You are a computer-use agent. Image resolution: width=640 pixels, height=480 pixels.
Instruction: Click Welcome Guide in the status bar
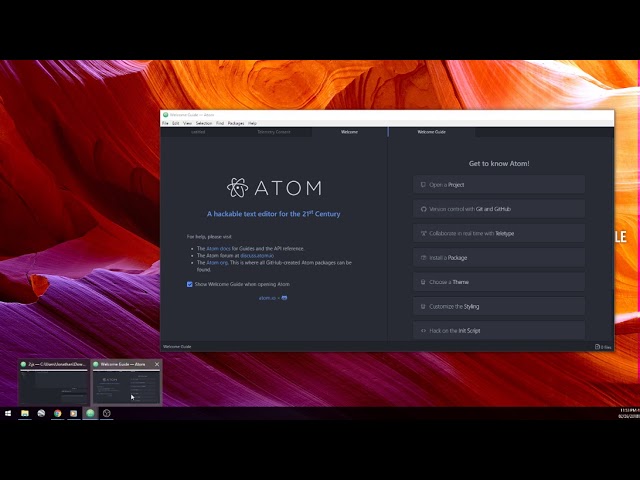(x=177, y=347)
